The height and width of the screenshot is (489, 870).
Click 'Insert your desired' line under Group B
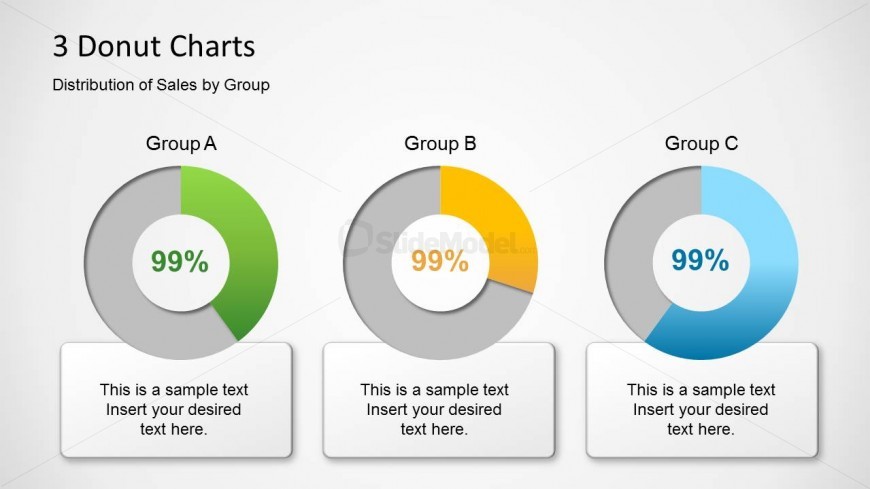(434, 410)
